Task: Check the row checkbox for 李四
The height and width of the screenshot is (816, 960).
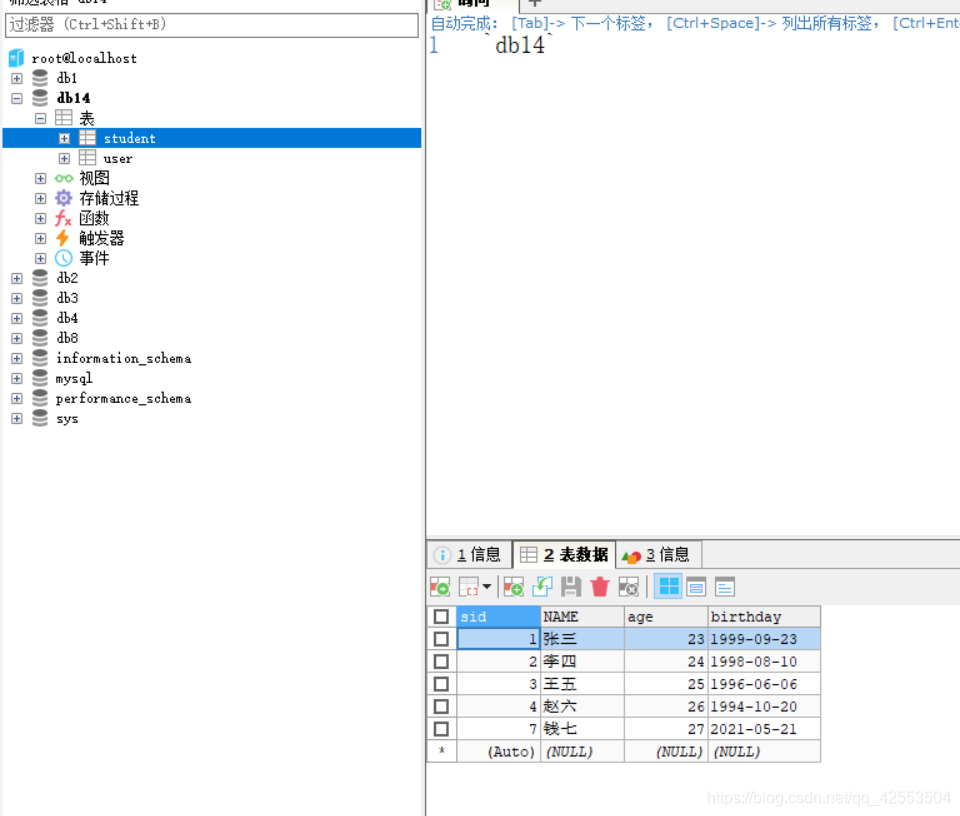Action: tap(441, 662)
